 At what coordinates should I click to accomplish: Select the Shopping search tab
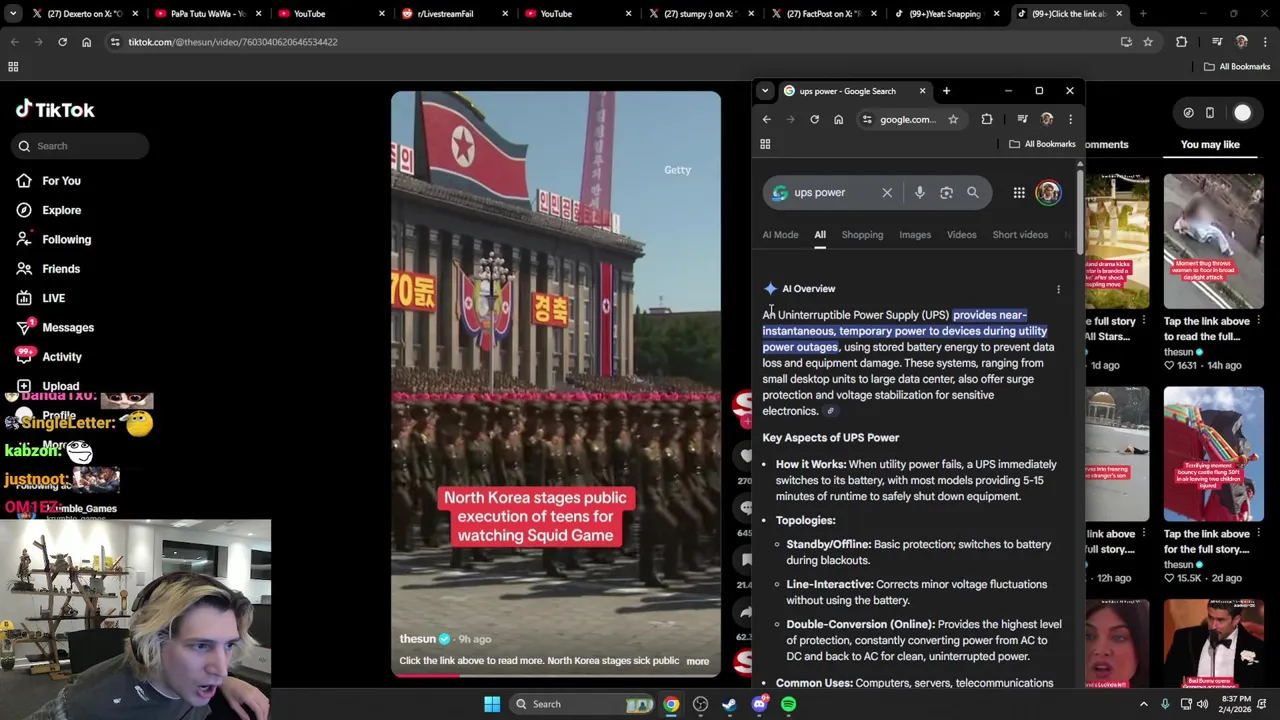(x=862, y=235)
